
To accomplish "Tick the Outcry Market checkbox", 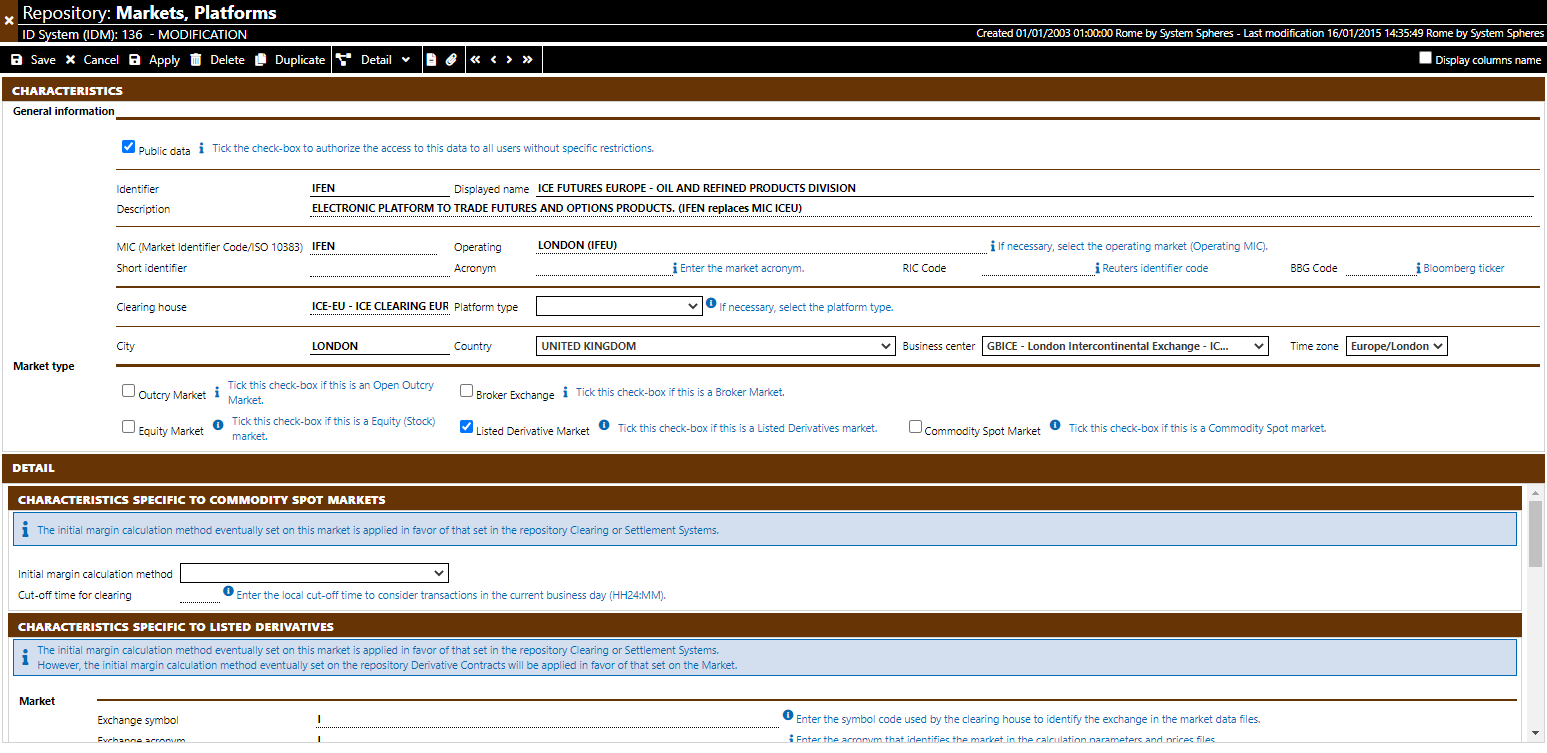I will click(x=128, y=391).
